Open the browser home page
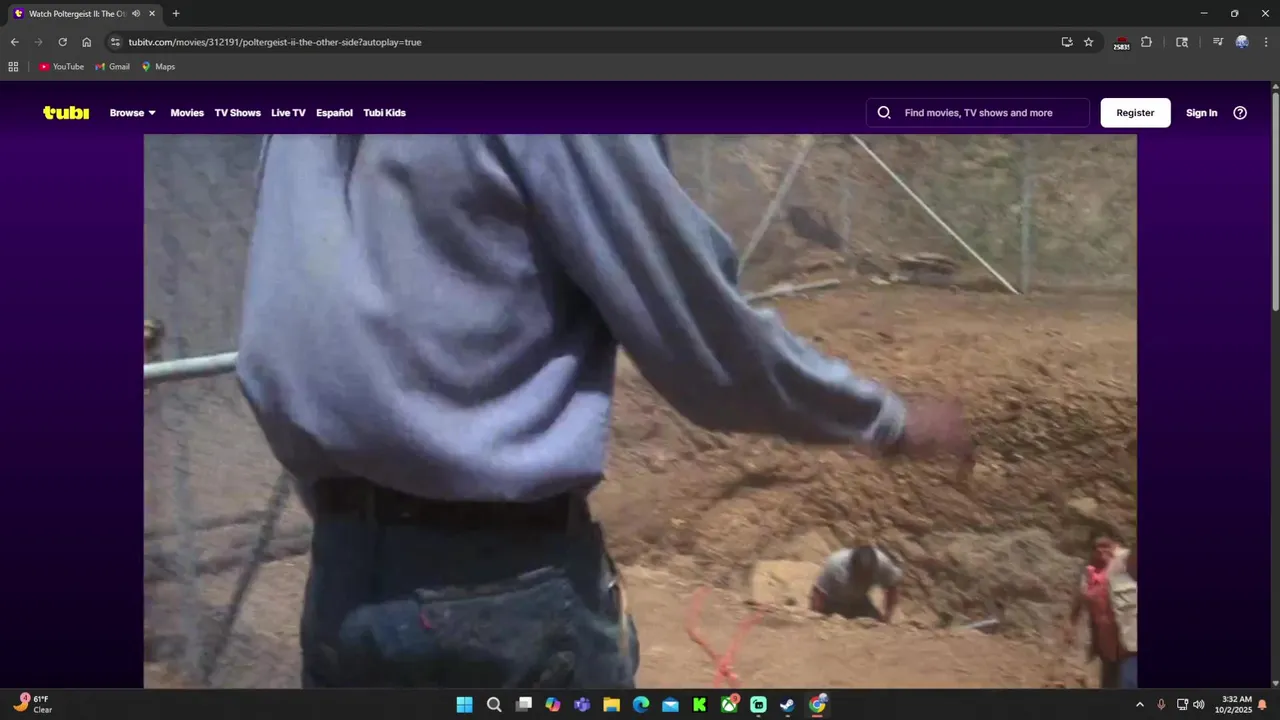This screenshot has width=1280, height=720. point(87,42)
